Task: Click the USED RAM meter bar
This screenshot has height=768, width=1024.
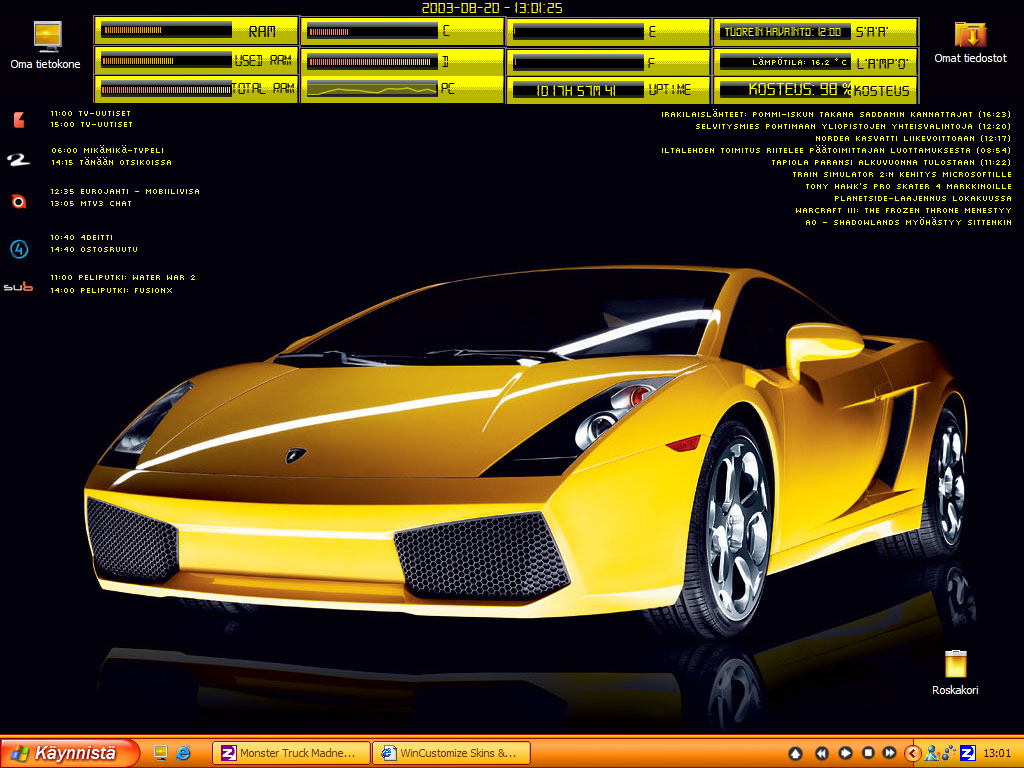Action: pyautogui.click(x=166, y=61)
